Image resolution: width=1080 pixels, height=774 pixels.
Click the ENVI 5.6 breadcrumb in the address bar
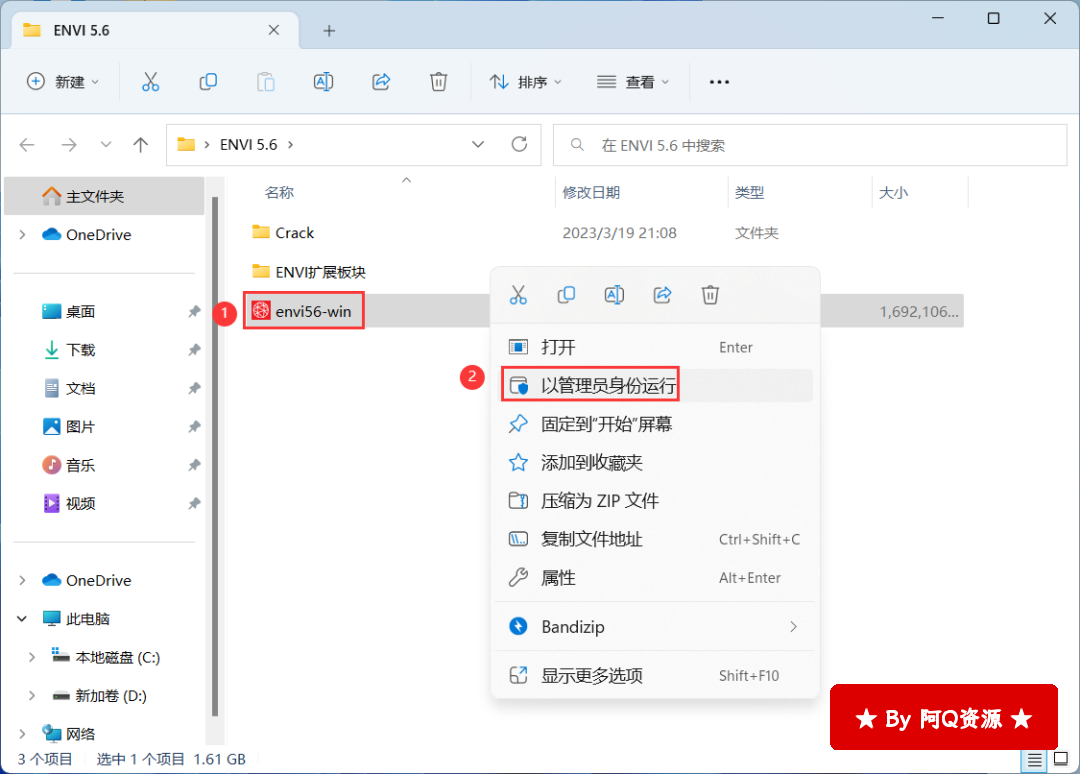[248, 145]
